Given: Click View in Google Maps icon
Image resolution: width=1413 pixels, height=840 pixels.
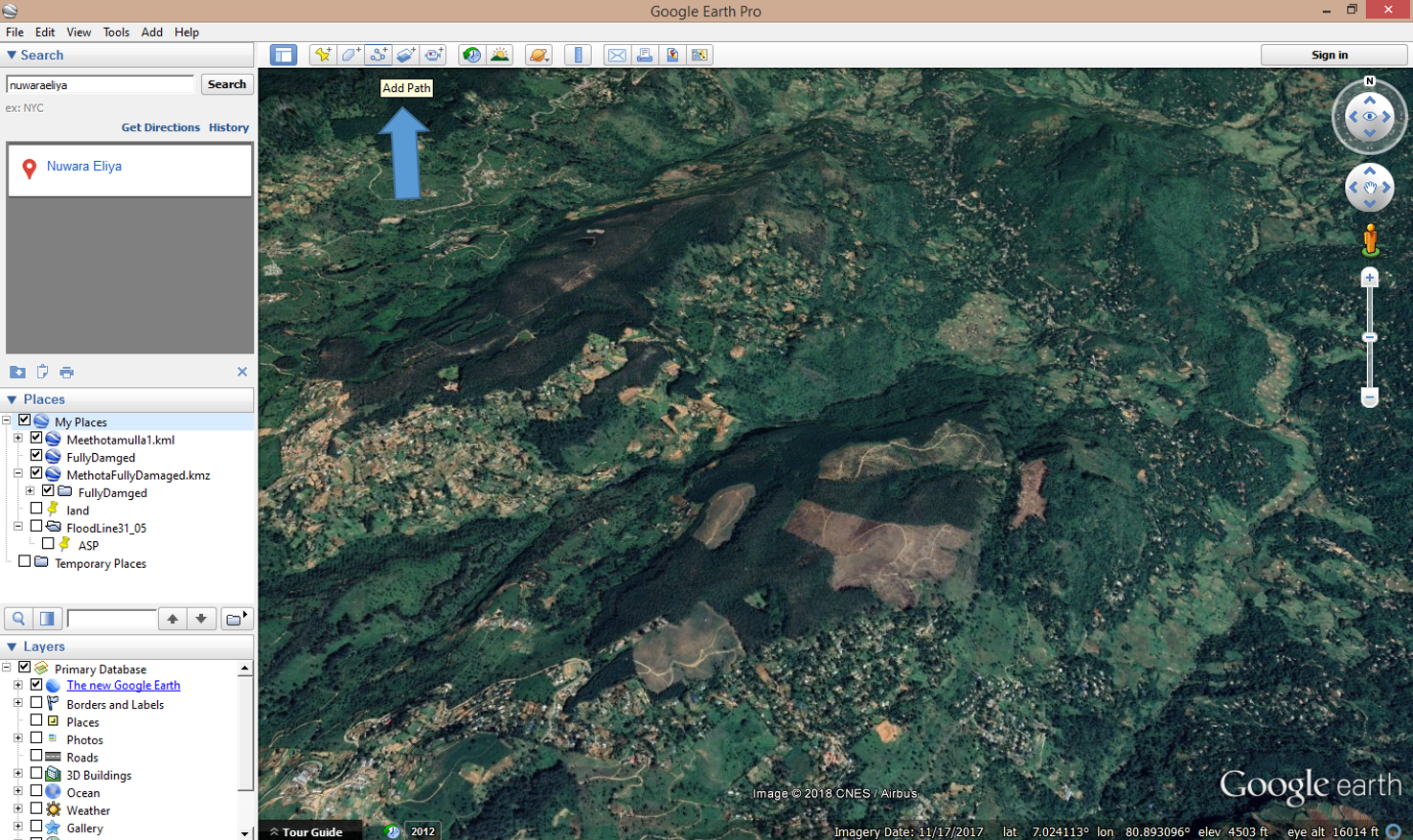Looking at the screenshot, I should 700,55.
